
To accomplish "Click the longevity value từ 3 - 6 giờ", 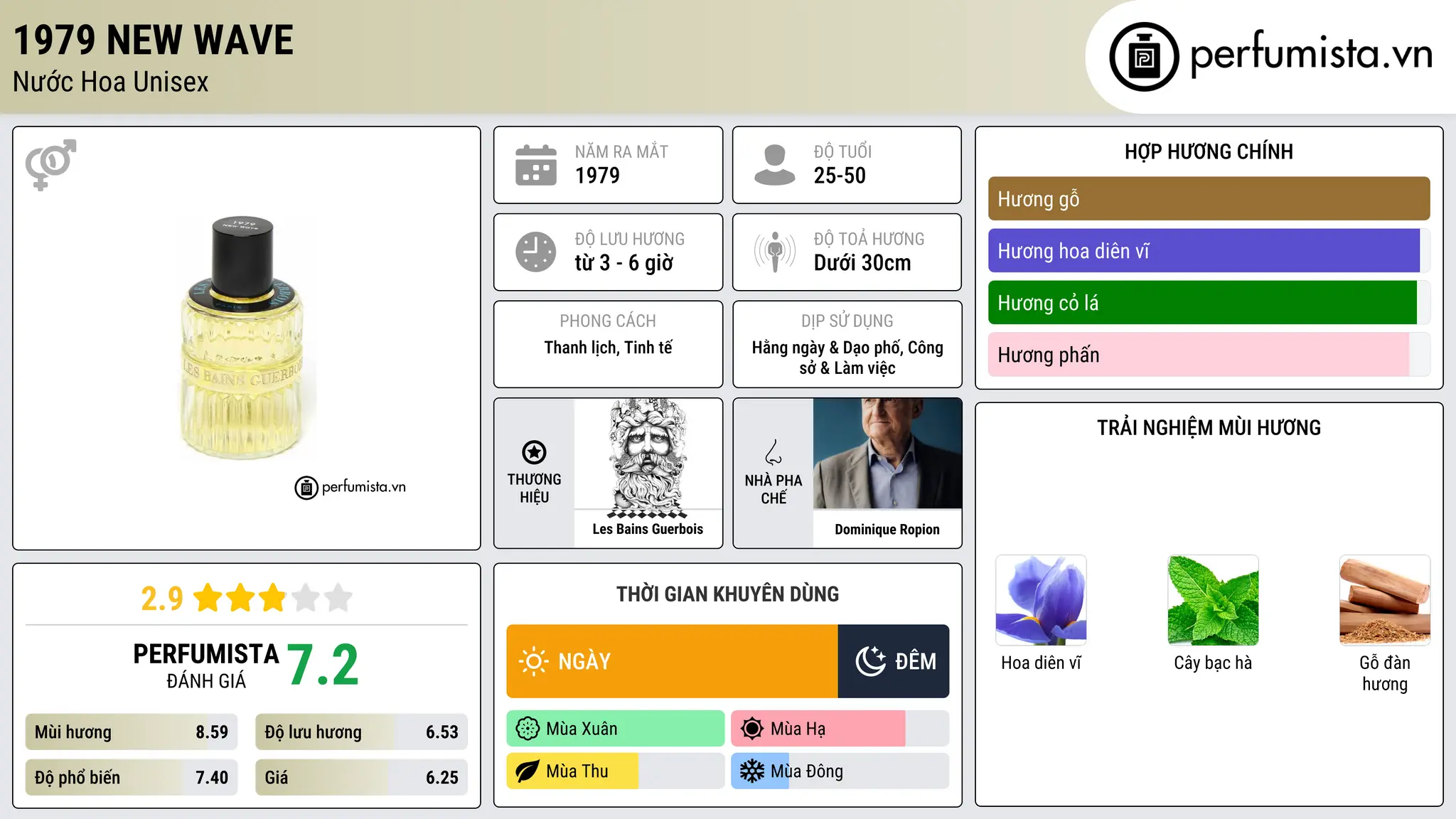I will tap(624, 263).
